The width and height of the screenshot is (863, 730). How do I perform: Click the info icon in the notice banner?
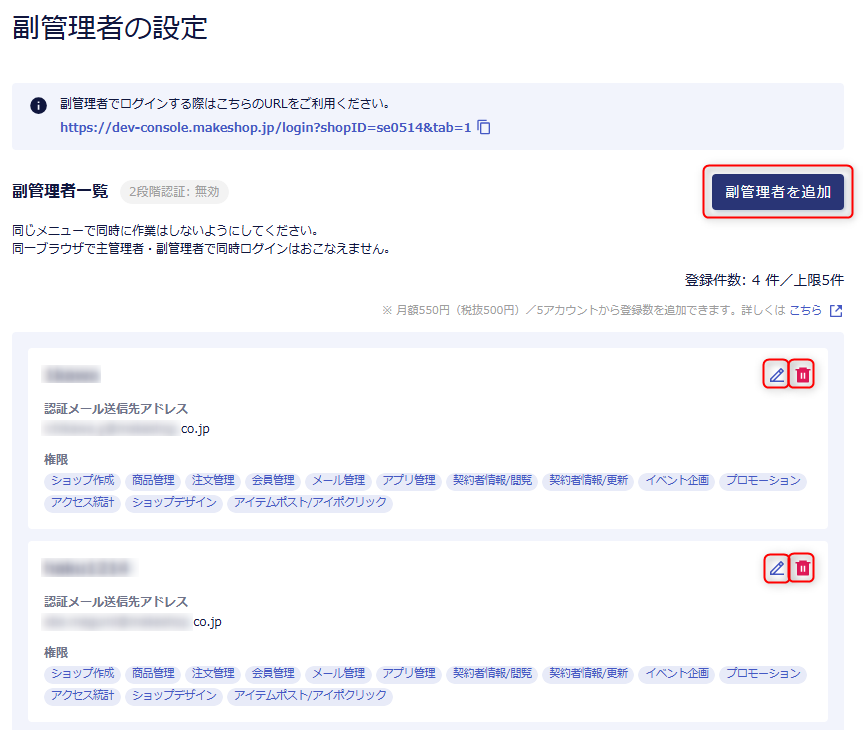pos(39,105)
